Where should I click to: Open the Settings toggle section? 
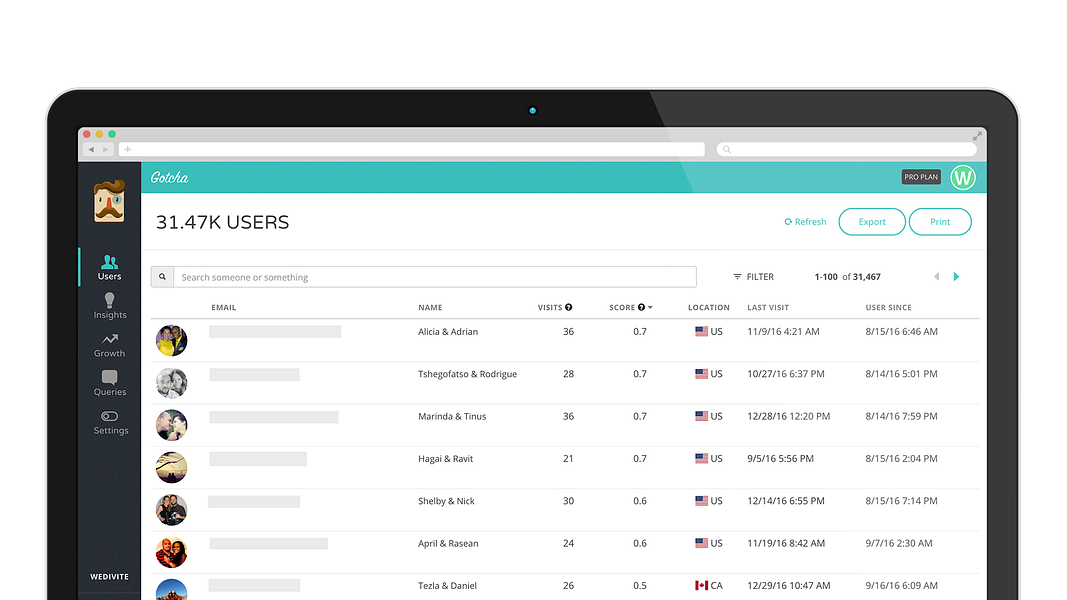click(x=110, y=422)
